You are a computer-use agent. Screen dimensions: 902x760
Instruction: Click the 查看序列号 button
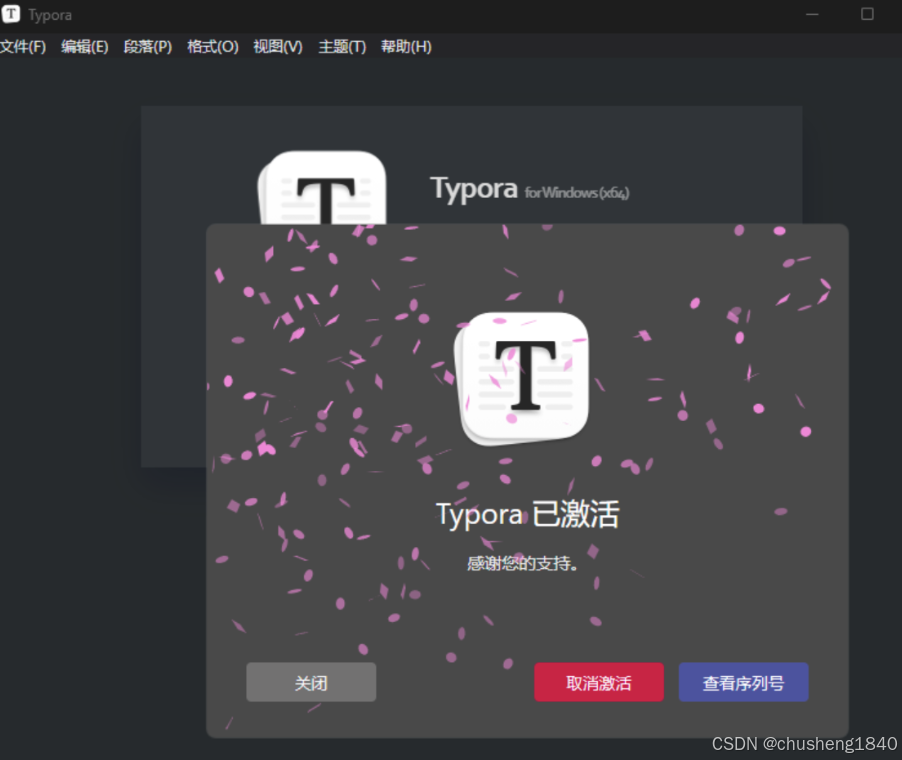click(x=743, y=682)
